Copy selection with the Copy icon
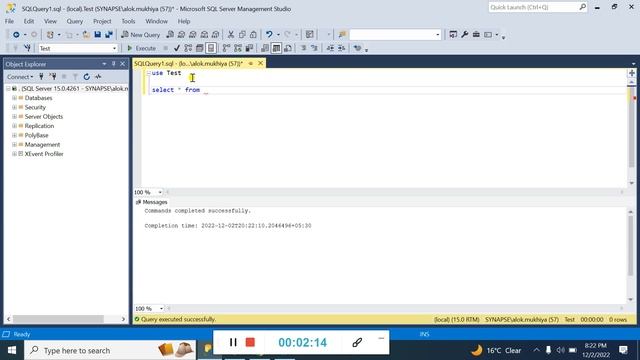The width and height of the screenshot is (640, 360). 242,35
